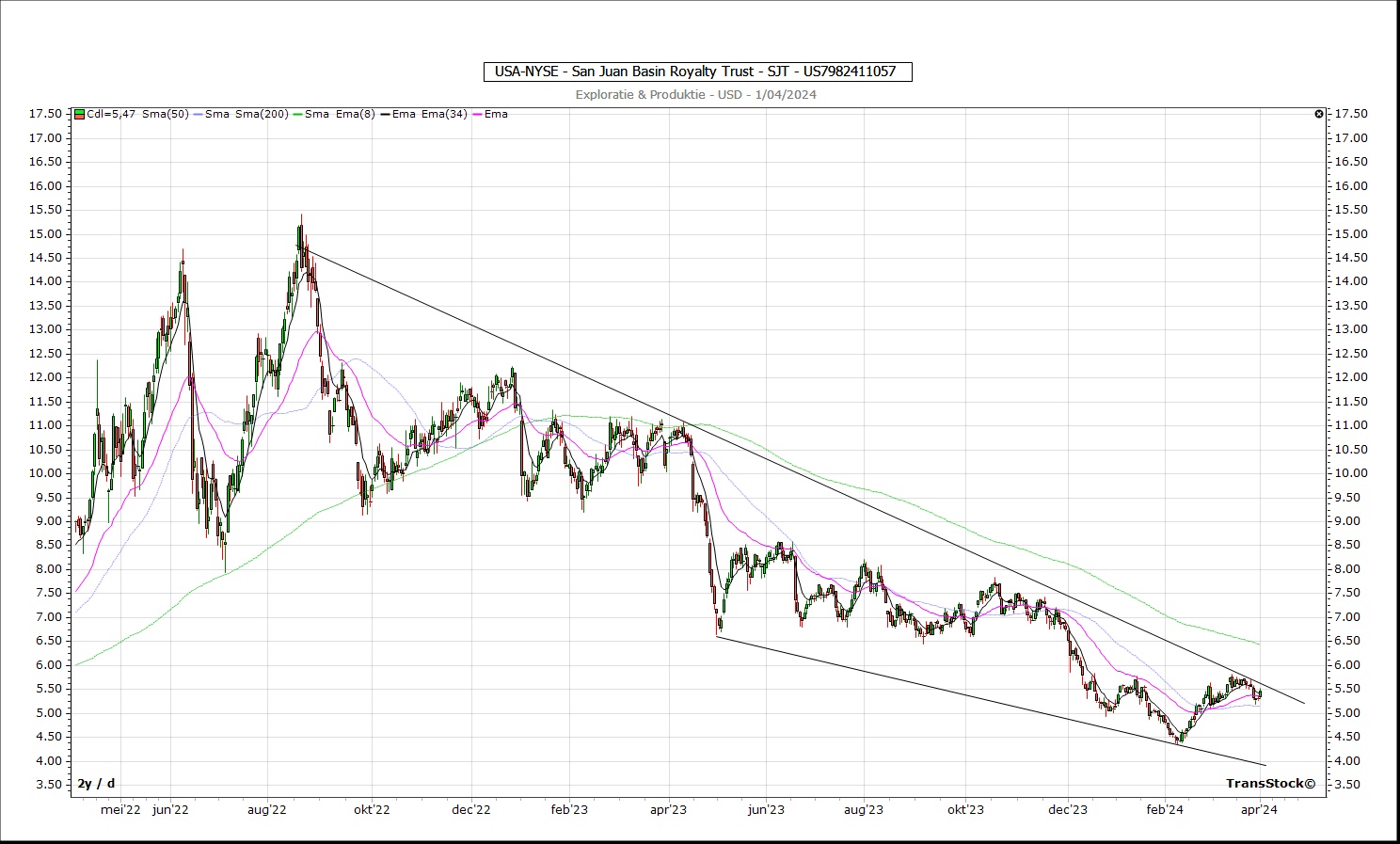The height and width of the screenshot is (844, 1400).
Task: Select the magenta Ema(34) line marker
Action: click(477, 114)
